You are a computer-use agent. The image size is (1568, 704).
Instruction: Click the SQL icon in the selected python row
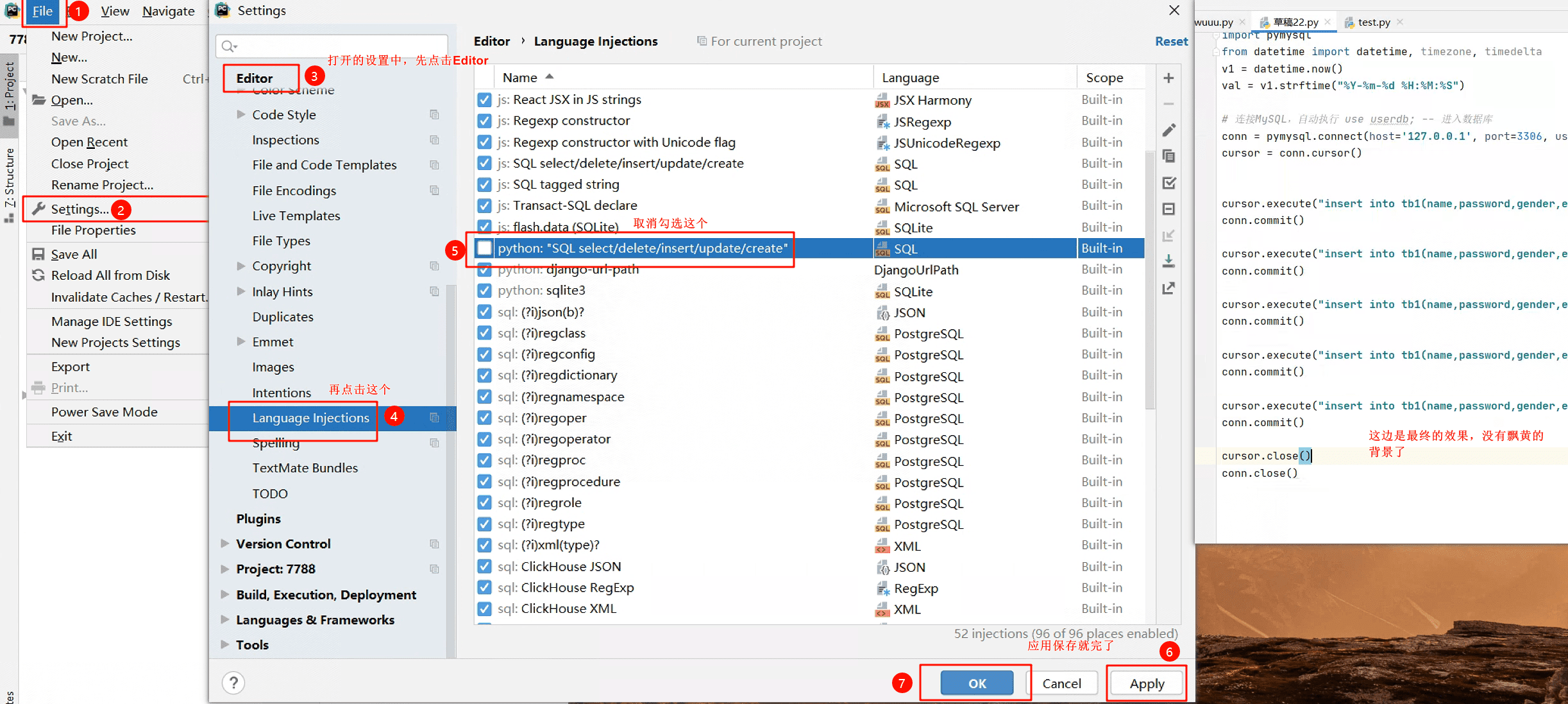point(882,249)
